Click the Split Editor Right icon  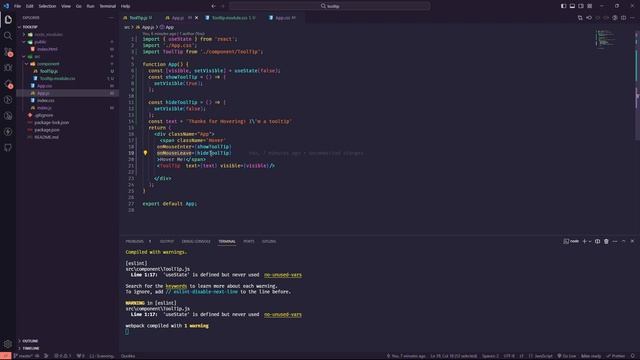point(623,18)
